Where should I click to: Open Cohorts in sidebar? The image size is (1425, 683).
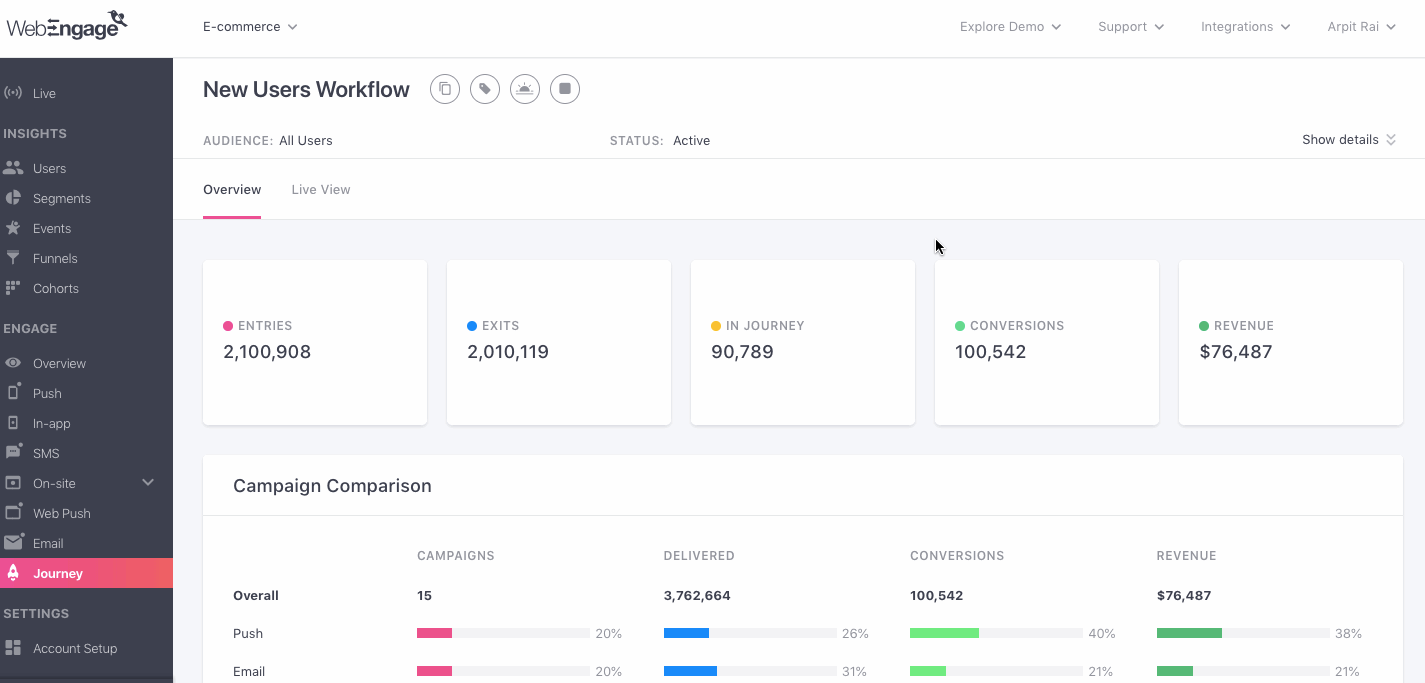[55, 288]
